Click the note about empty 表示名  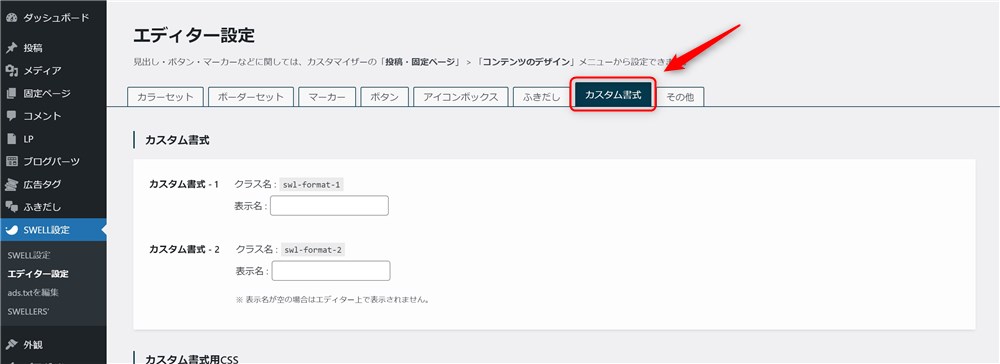pyautogui.click(x=332, y=299)
